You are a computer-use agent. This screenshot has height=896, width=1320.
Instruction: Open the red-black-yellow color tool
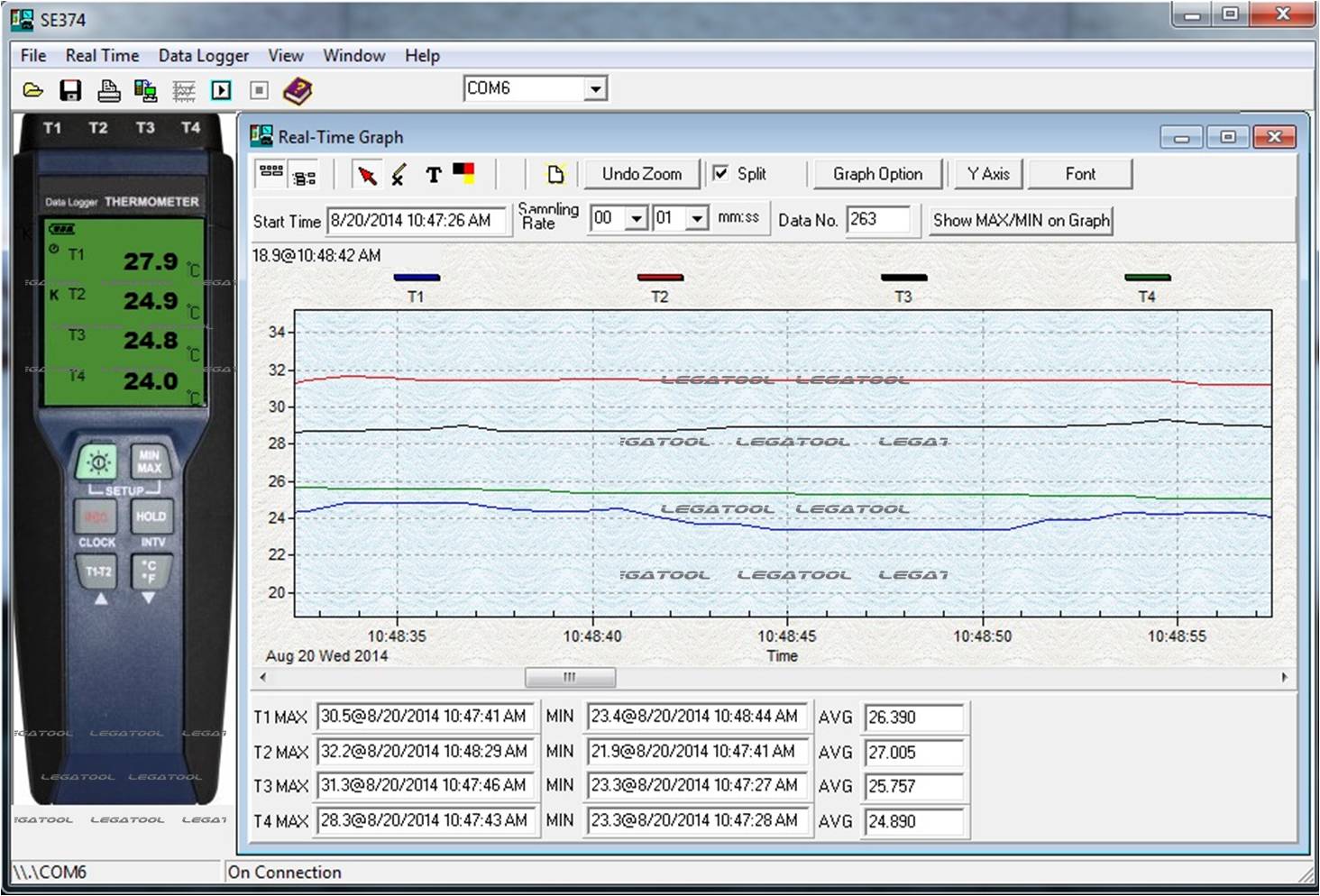(x=463, y=173)
